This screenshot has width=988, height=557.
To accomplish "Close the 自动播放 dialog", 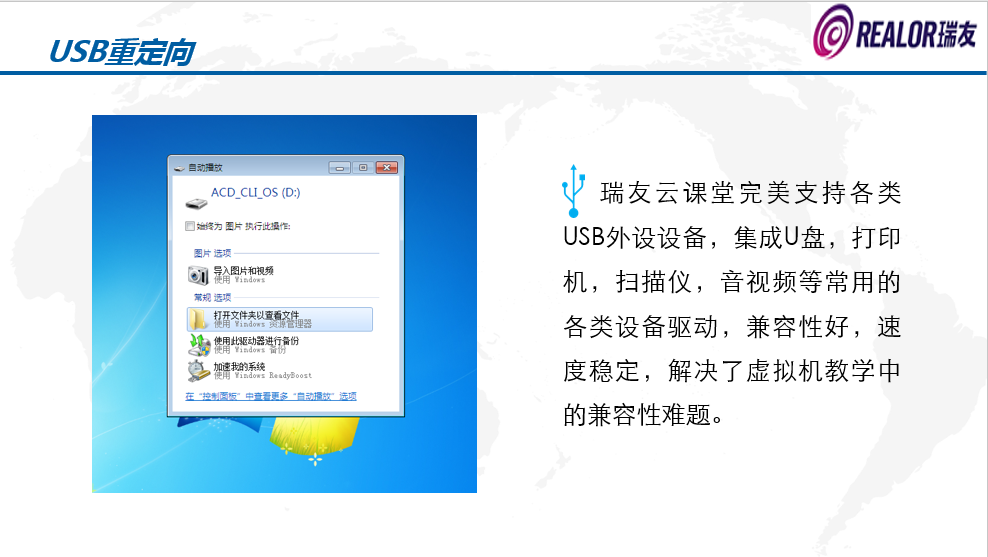I will pyautogui.click(x=386, y=168).
